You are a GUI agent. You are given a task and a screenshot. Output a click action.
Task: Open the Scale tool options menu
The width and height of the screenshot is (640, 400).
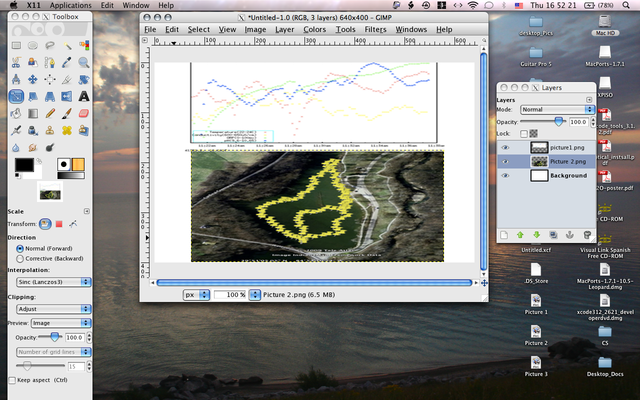(x=87, y=211)
